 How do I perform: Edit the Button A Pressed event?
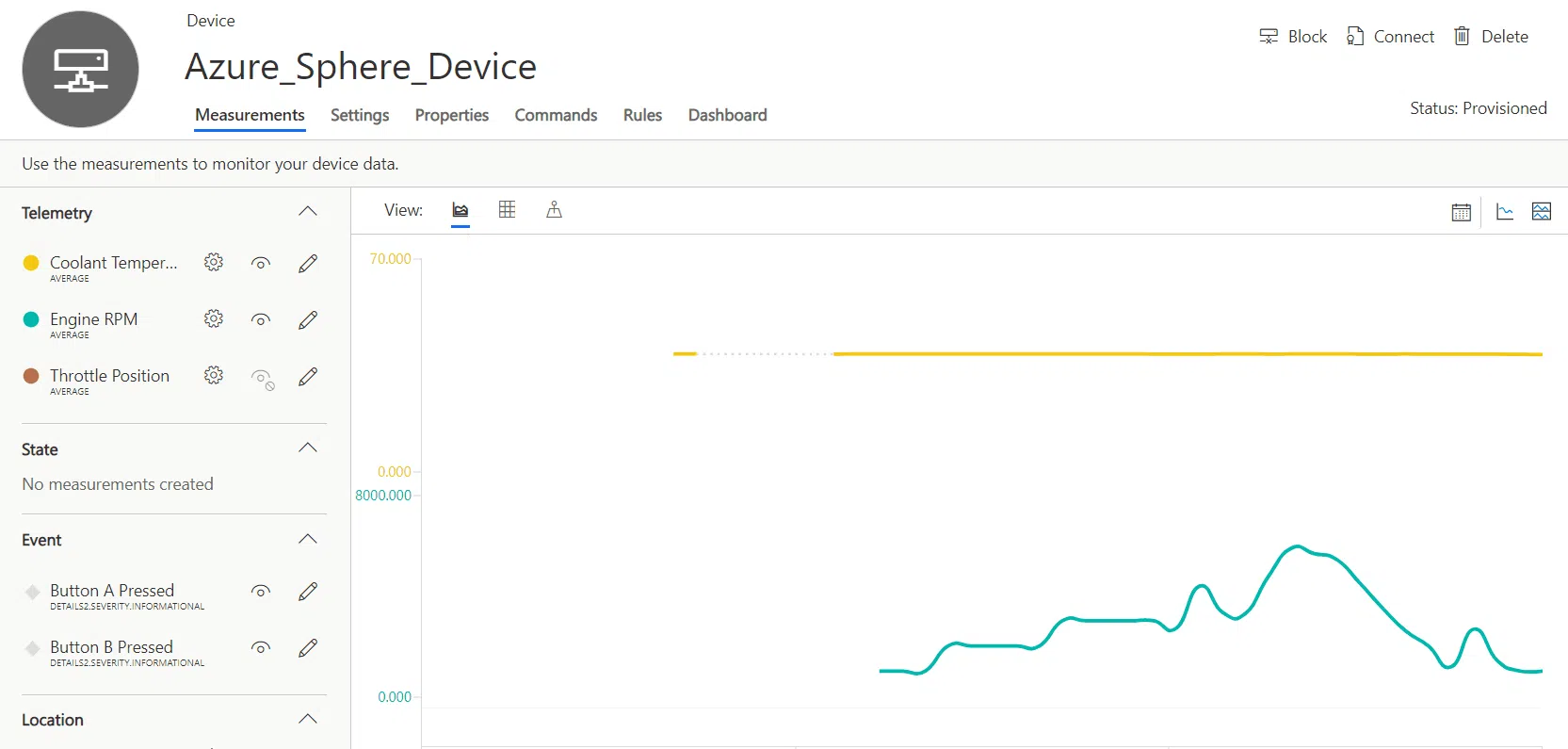tap(308, 592)
